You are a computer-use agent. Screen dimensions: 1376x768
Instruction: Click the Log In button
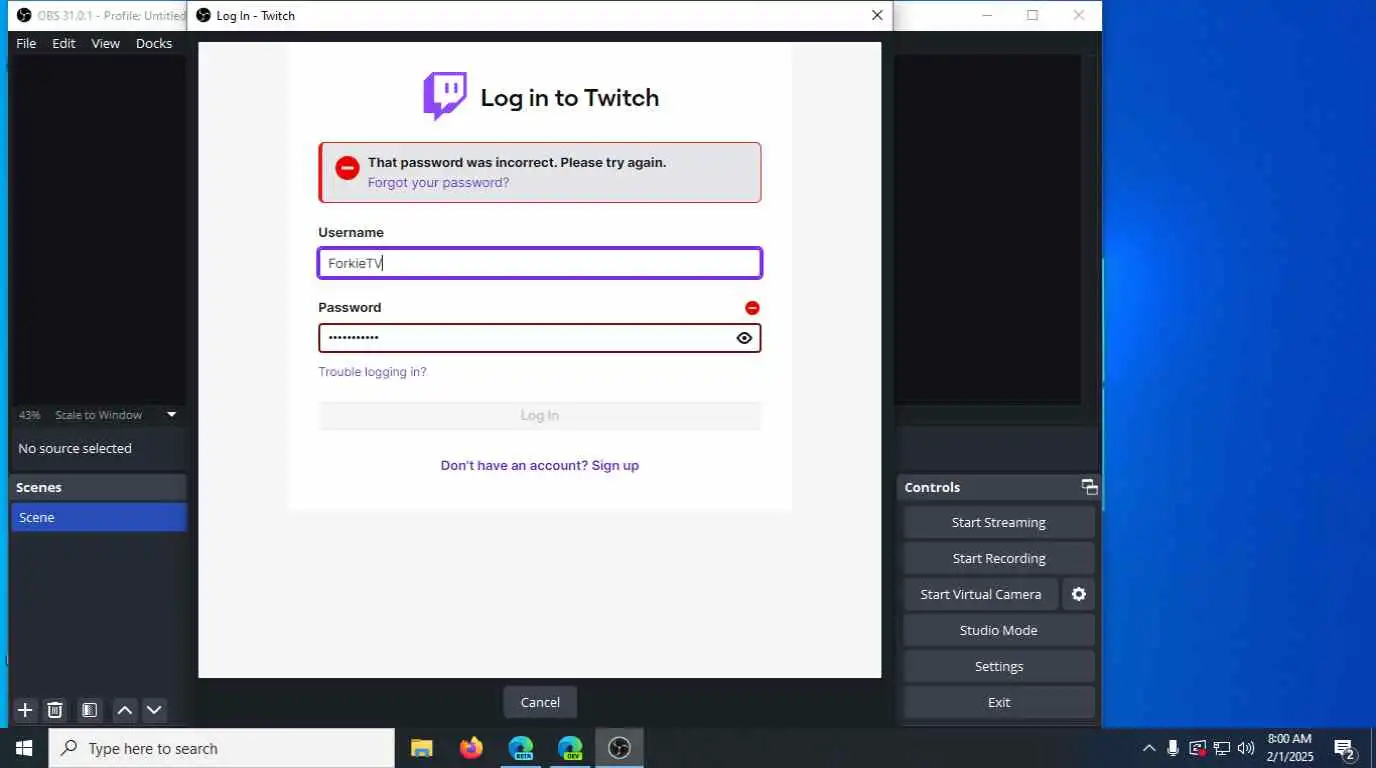540,416
